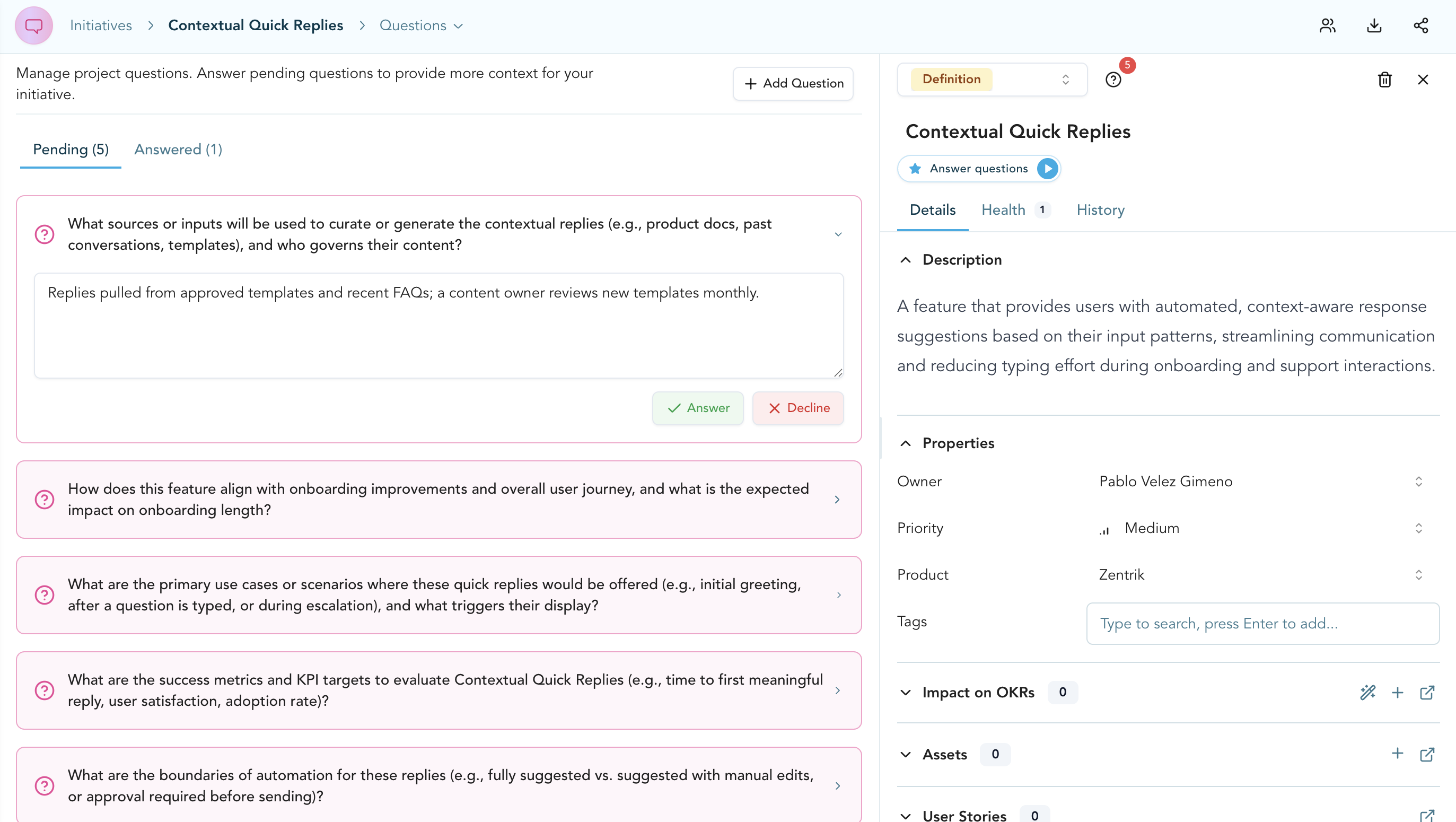Screen dimensions: 1456x822
Task: Click the share icon in top bar
Action: tap(1421, 25)
